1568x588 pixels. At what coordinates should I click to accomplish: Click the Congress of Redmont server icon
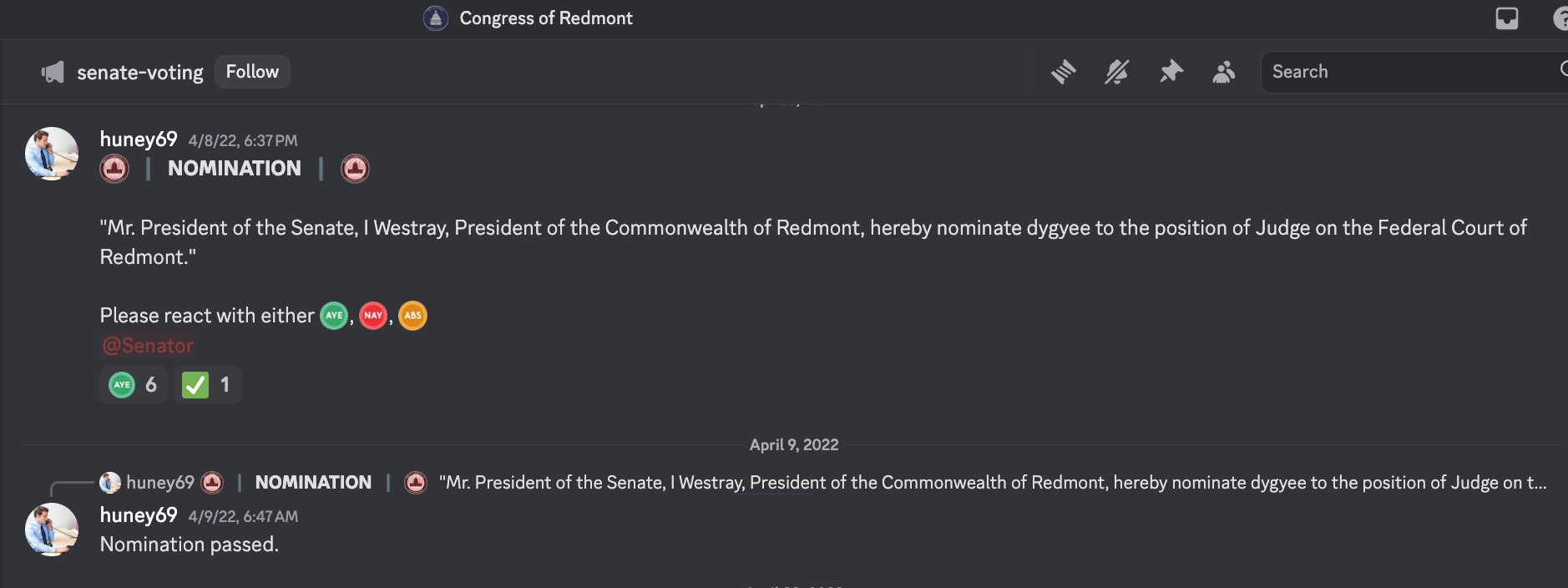pyautogui.click(x=436, y=18)
